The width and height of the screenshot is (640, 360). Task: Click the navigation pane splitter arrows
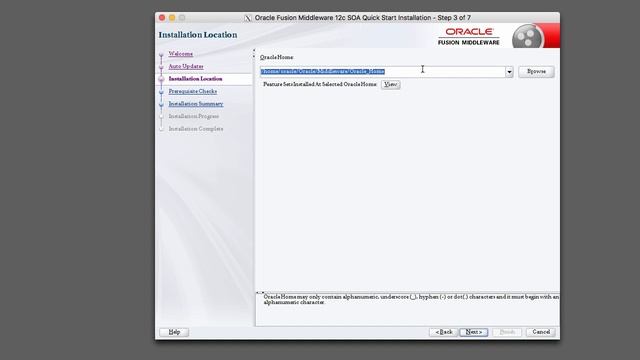pyautogui.click(x=253, y=53)
